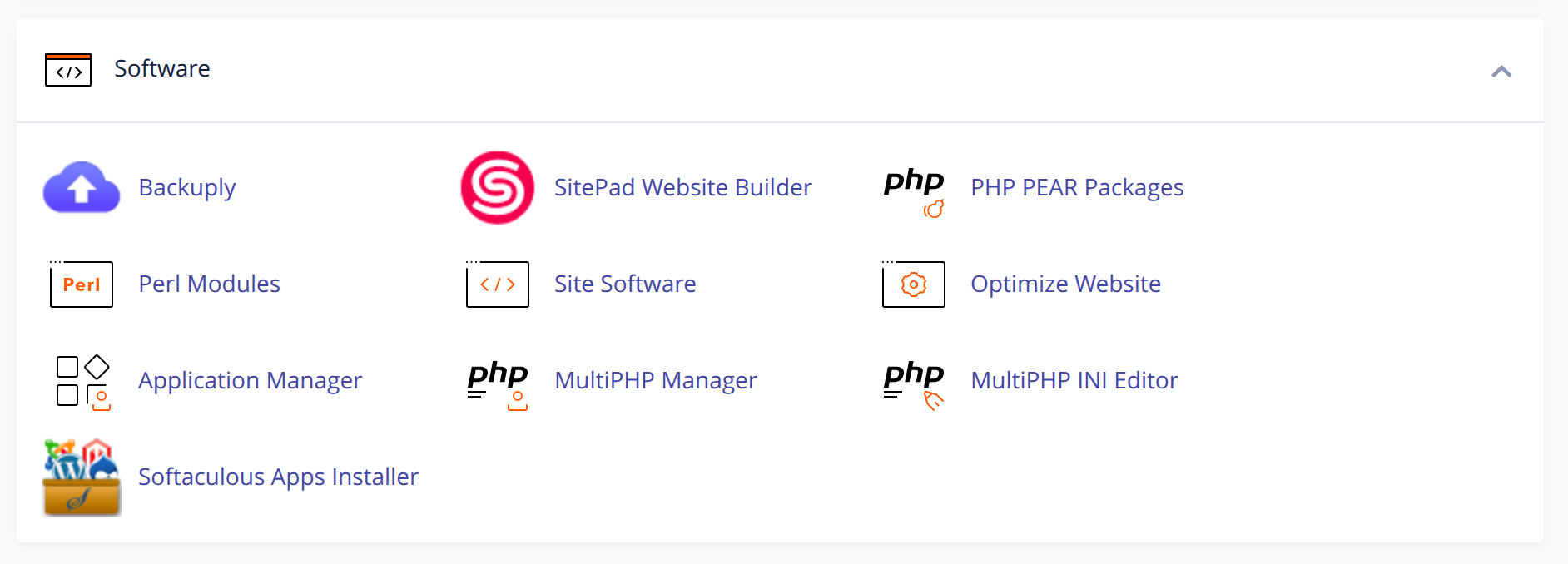Click the SitePad red swirl icon

coord(498,188)
